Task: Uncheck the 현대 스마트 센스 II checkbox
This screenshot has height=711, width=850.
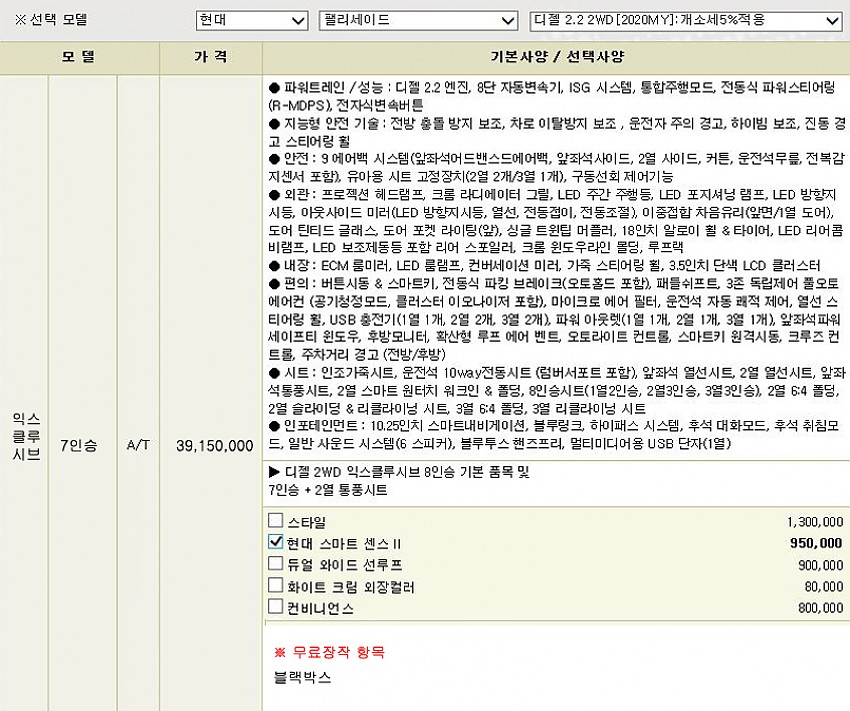Action: tap(276, 543)
